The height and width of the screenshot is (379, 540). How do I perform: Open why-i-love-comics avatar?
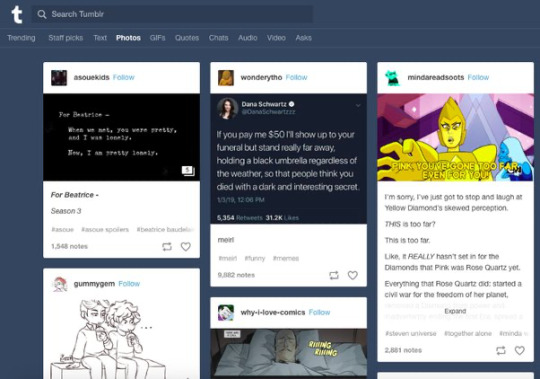click(x=226, y=313)
